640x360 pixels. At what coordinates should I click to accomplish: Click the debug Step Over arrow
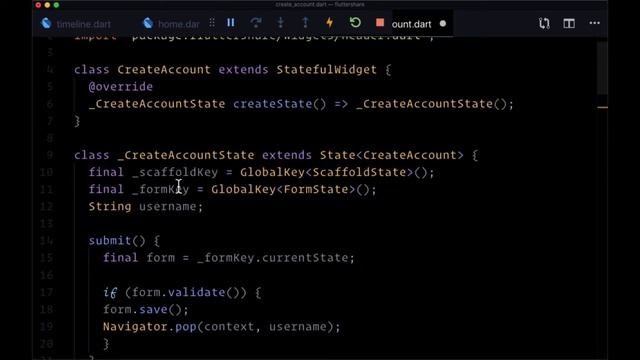tap(256, 23)
